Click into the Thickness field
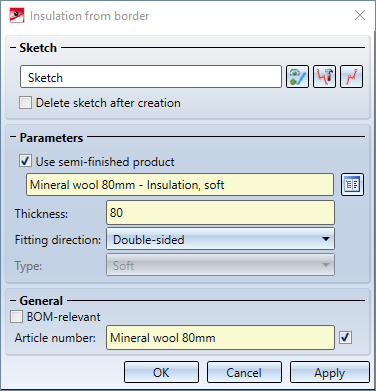 (x=220, y=213)
